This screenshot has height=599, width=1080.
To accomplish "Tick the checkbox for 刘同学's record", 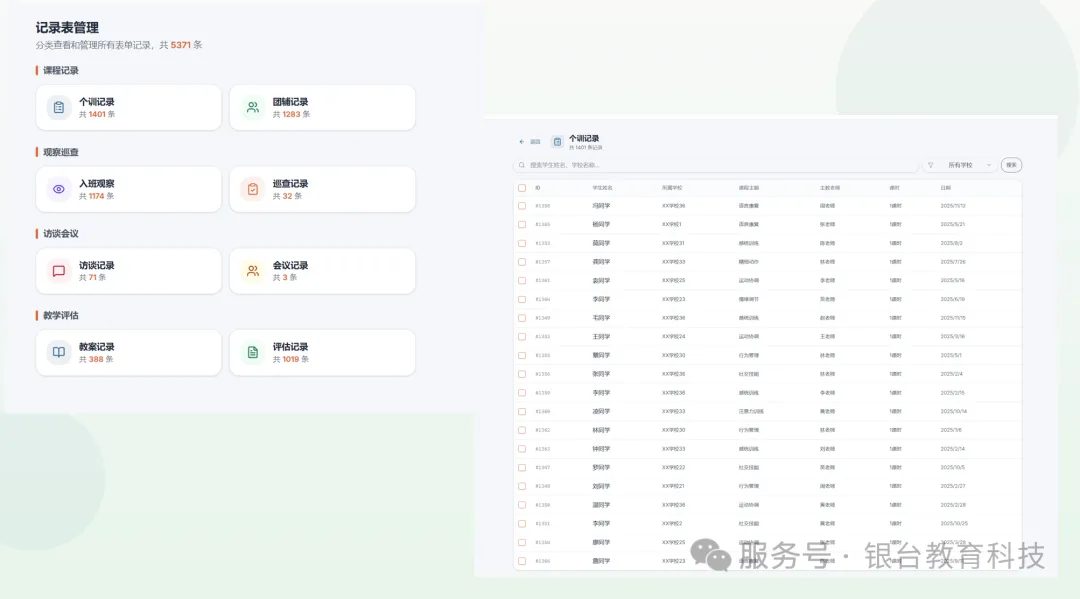I will click(x=522, y=486).
